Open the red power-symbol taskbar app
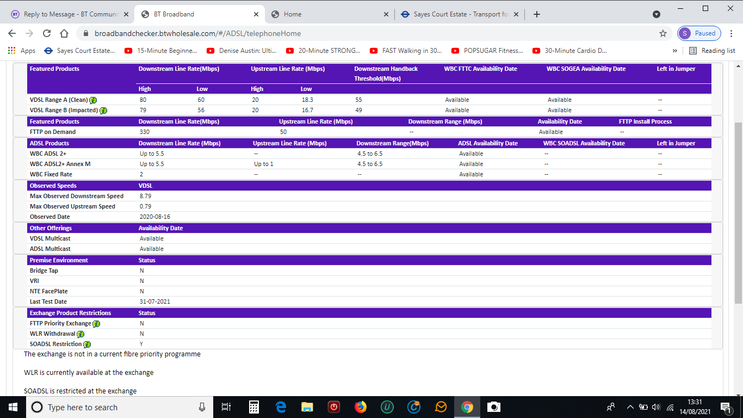 pos(334,407)
